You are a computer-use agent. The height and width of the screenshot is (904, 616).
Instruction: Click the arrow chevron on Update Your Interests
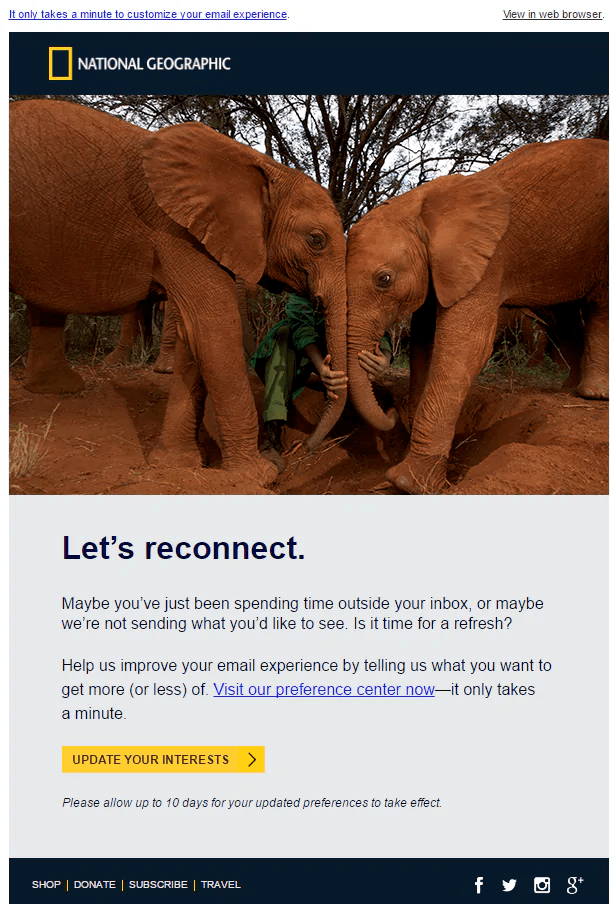252,759
